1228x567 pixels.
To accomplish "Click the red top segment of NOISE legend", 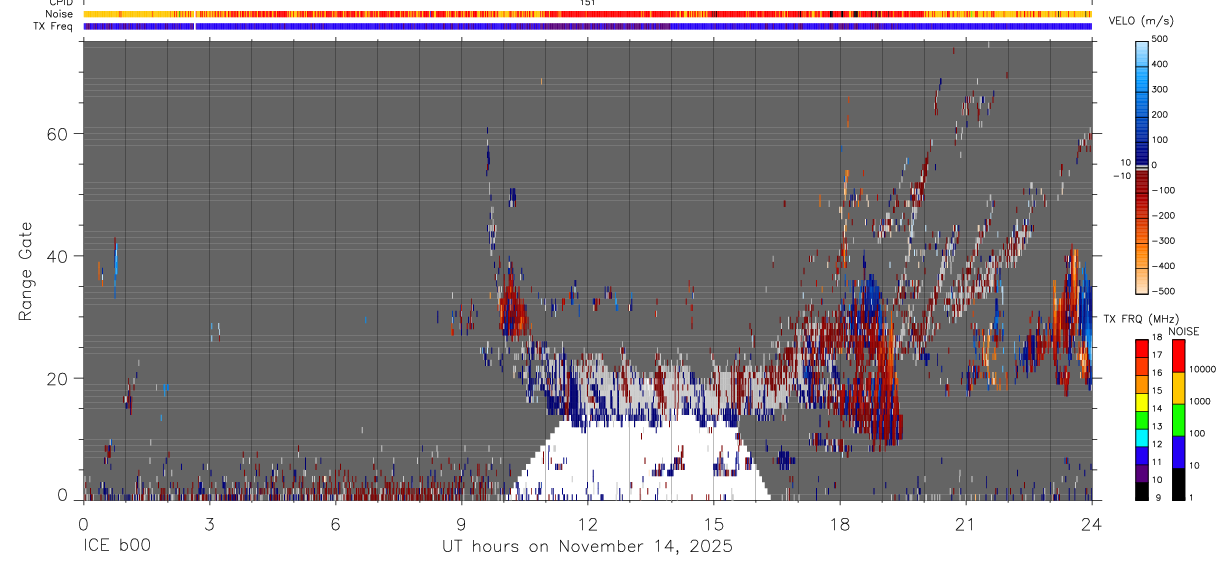I will (x=1179, y=356).
